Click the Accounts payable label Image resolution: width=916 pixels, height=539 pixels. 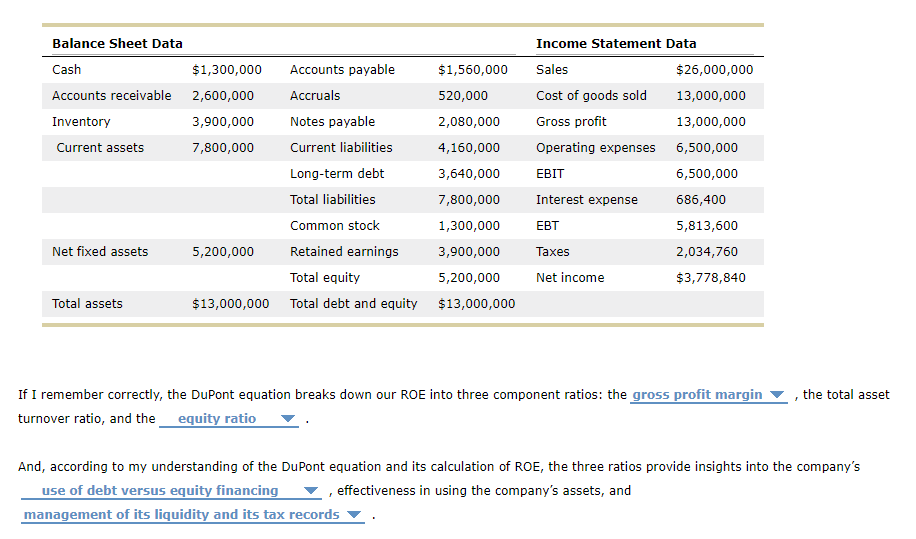coord(342,70)
